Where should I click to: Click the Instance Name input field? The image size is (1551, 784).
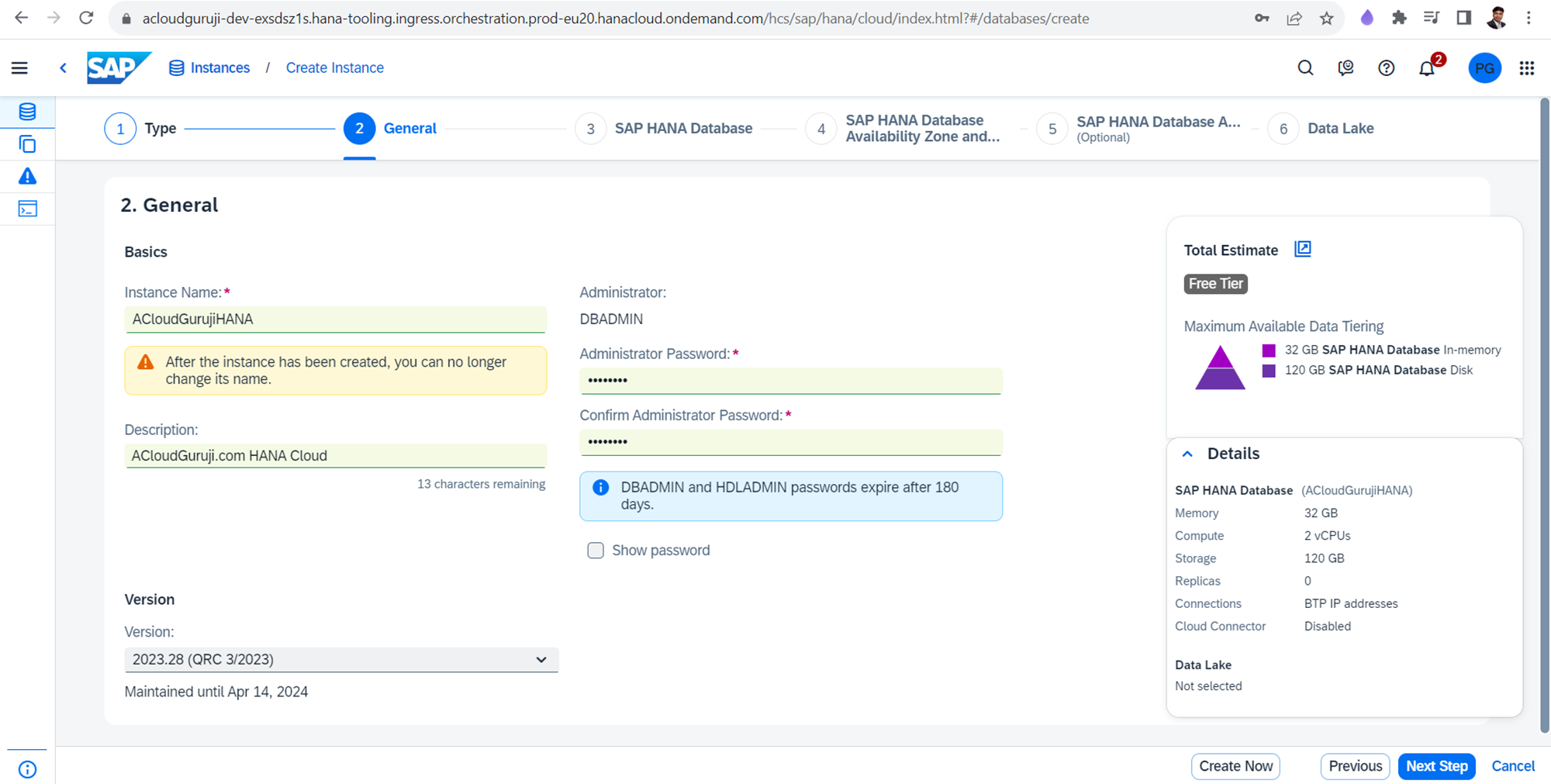click(x=335, y=319)
